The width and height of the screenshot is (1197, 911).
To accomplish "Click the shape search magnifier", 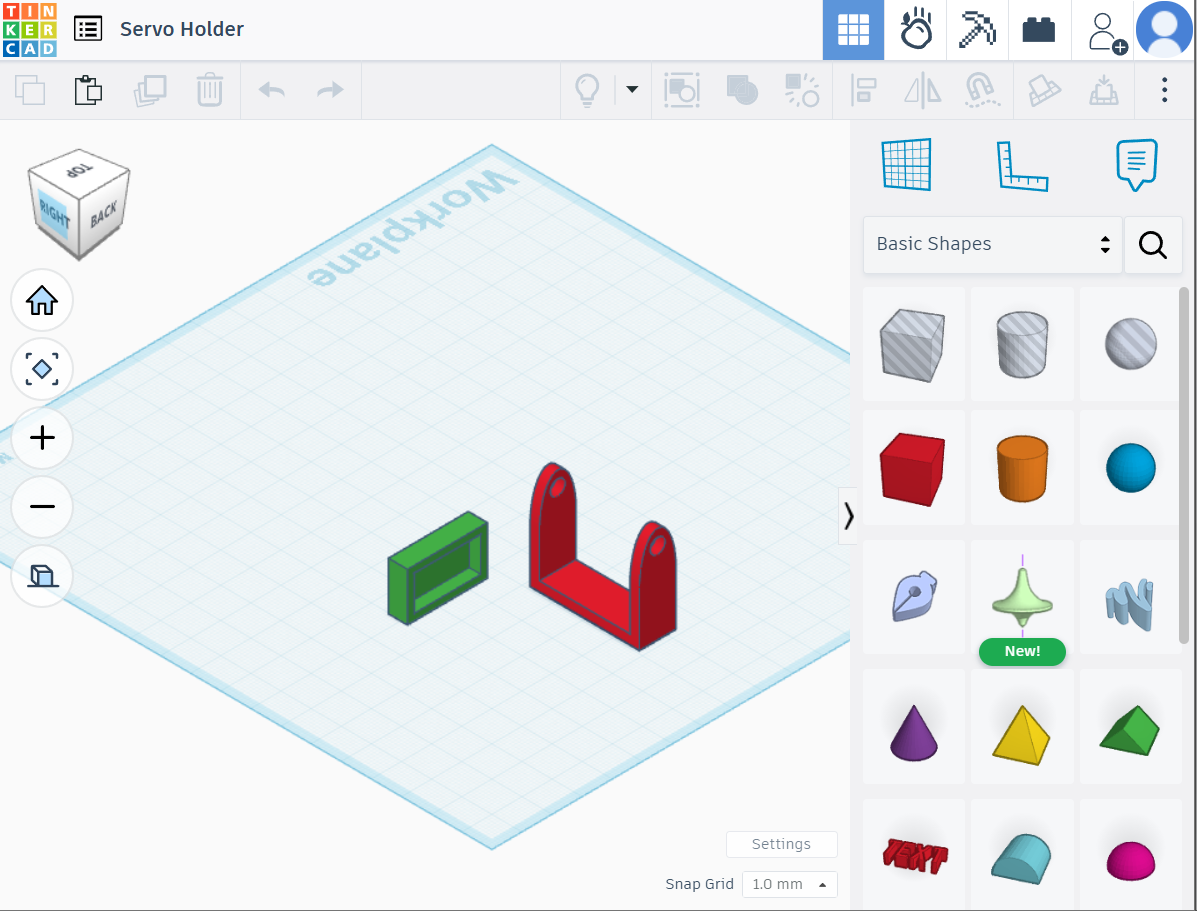I will pyautogui.click(x=1153, y=244).
